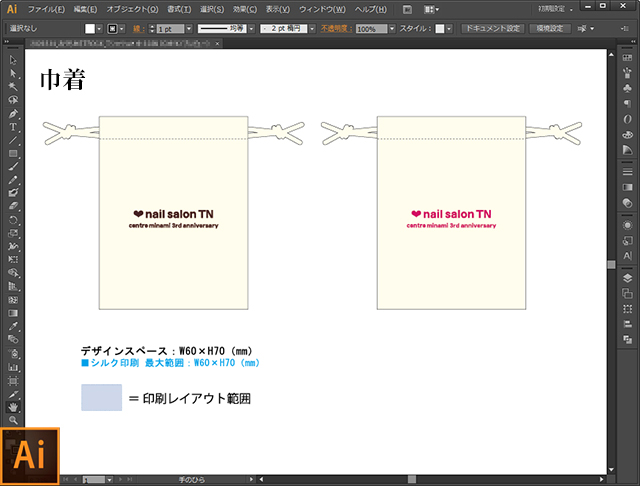Screen dimensions: 640x486
Task: Click the 線: stroke panel link
Action: tap(138, 29)
